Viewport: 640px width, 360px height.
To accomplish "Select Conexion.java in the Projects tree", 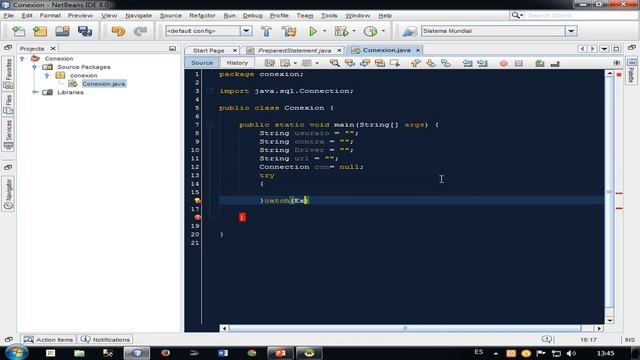I will [104, 84].
